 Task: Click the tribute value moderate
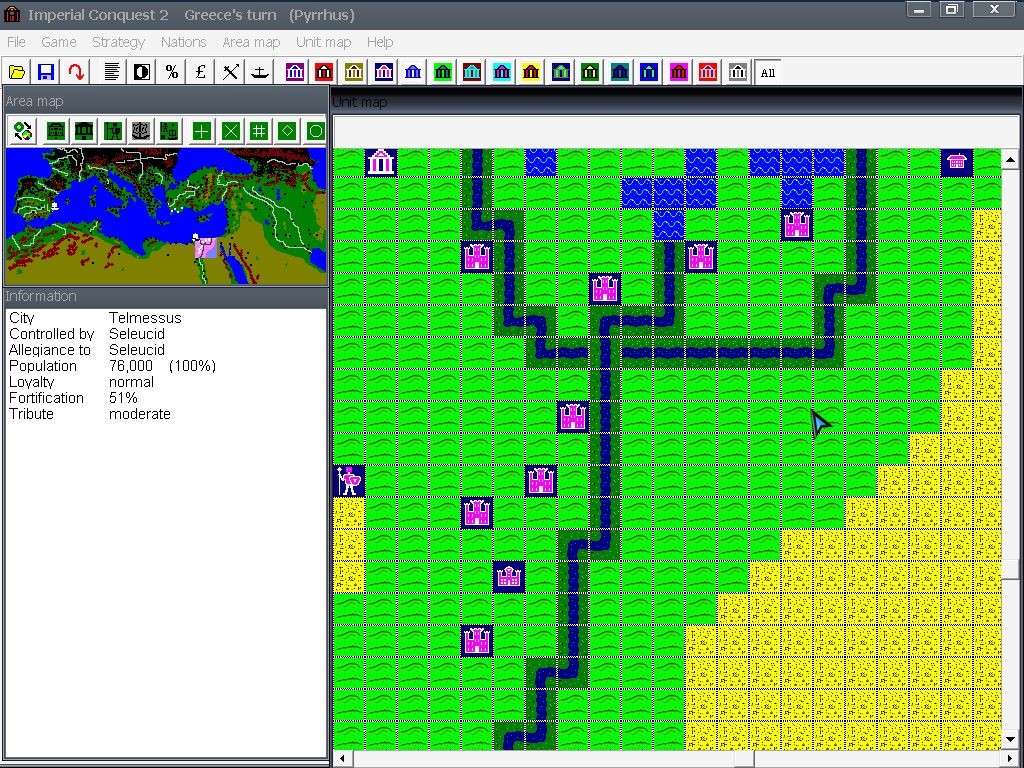(140, 414)
